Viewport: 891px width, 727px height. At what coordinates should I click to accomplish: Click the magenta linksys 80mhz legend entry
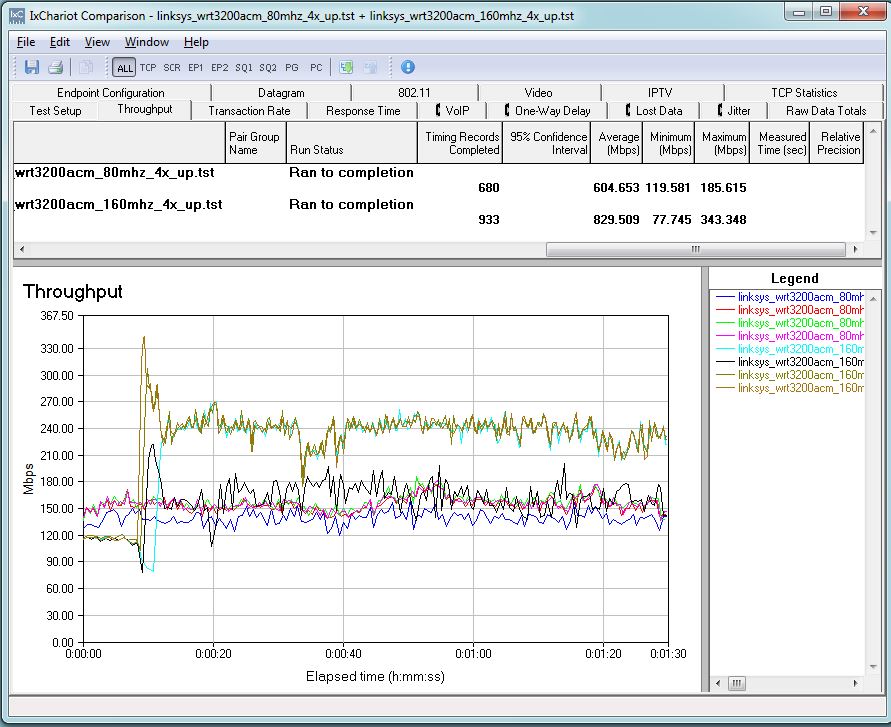(789, 336)
